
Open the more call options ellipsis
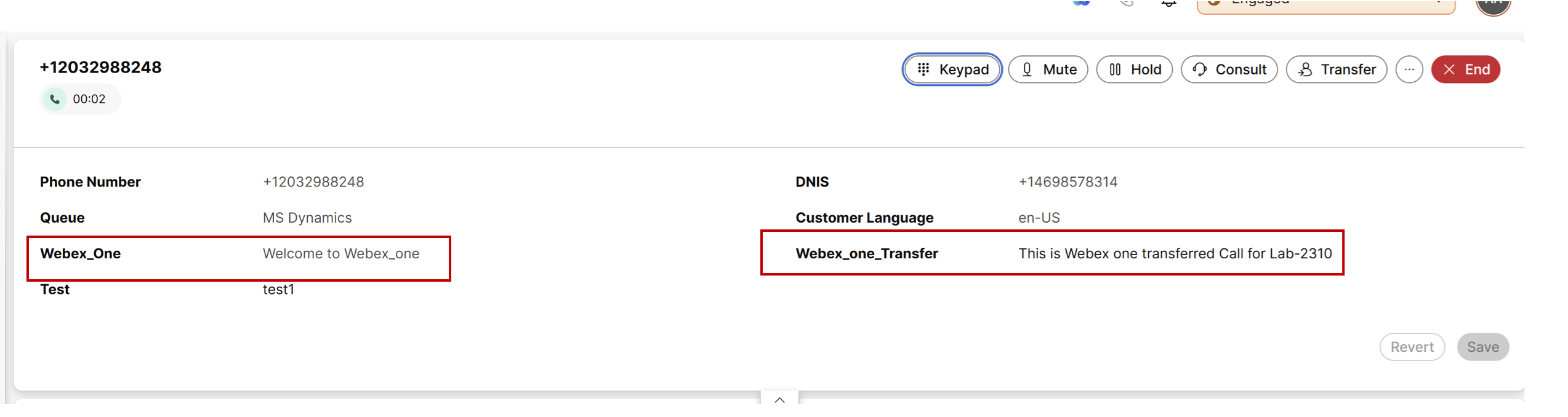coord(1409,69)
